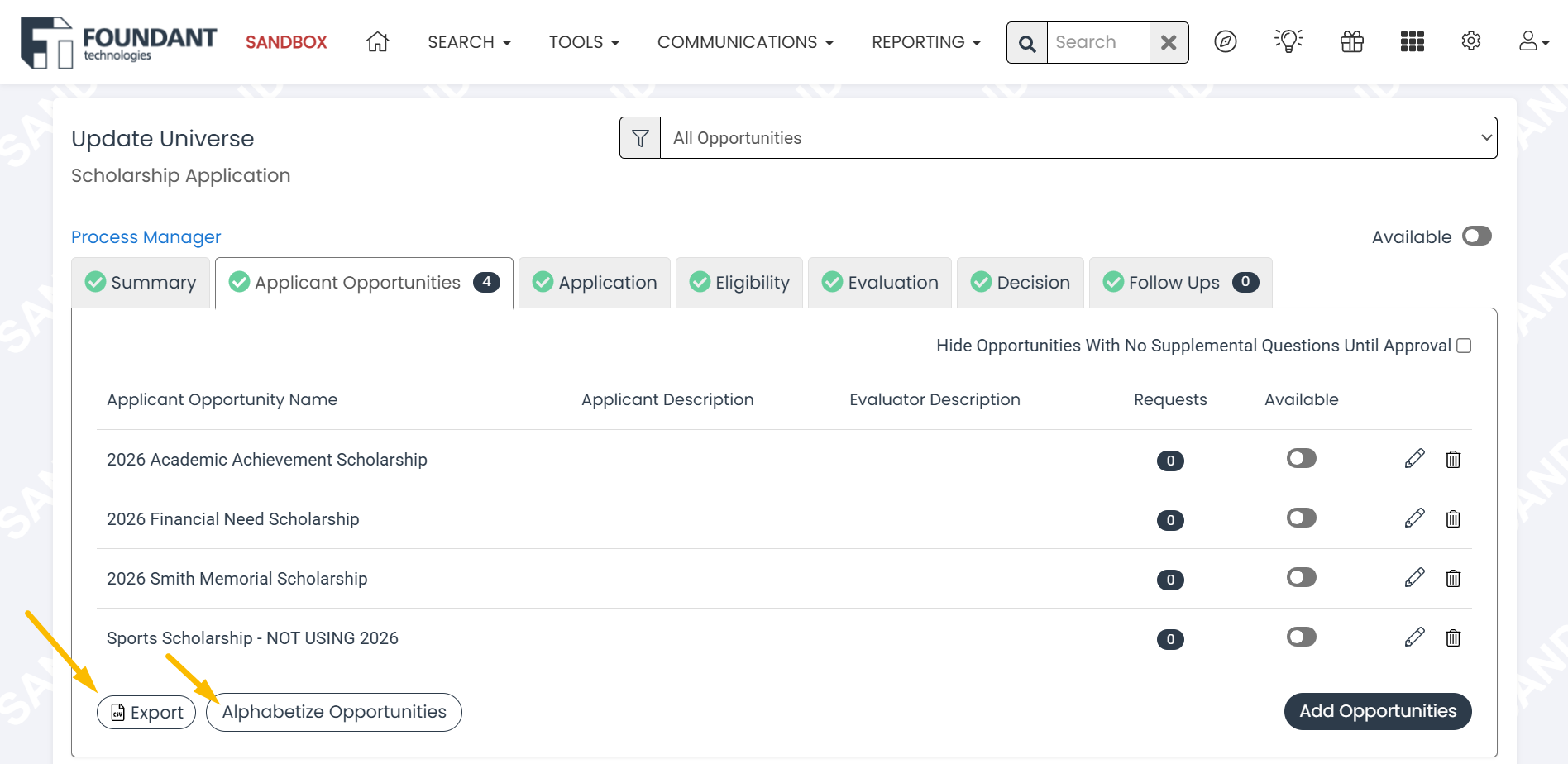1568x764 pixels.
Task: Delete Sports Scholarship - NOT USING 2026
Action: [1453, 637]
